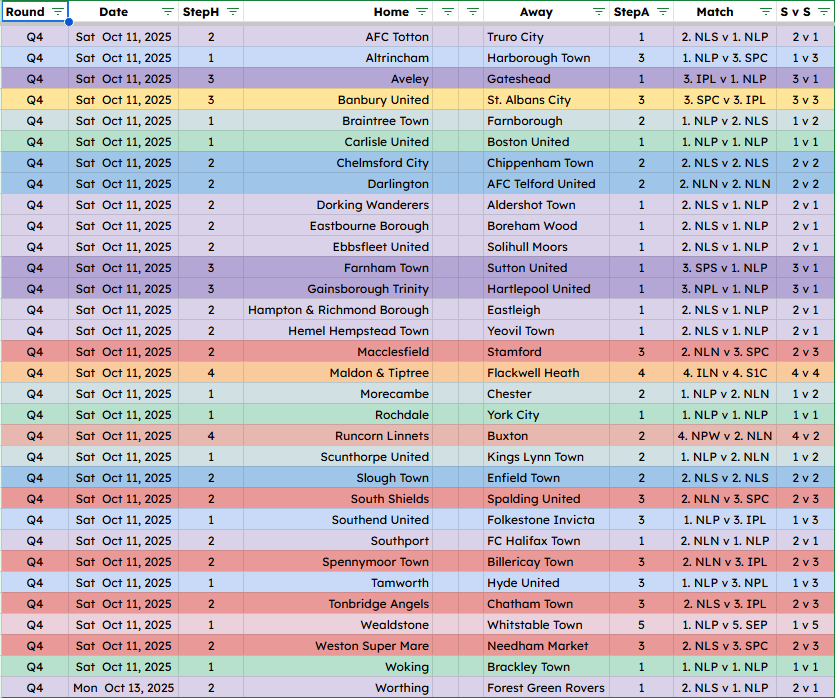
Task: Click the Aldershot Town cell
Action: click(x=546, y=205)
